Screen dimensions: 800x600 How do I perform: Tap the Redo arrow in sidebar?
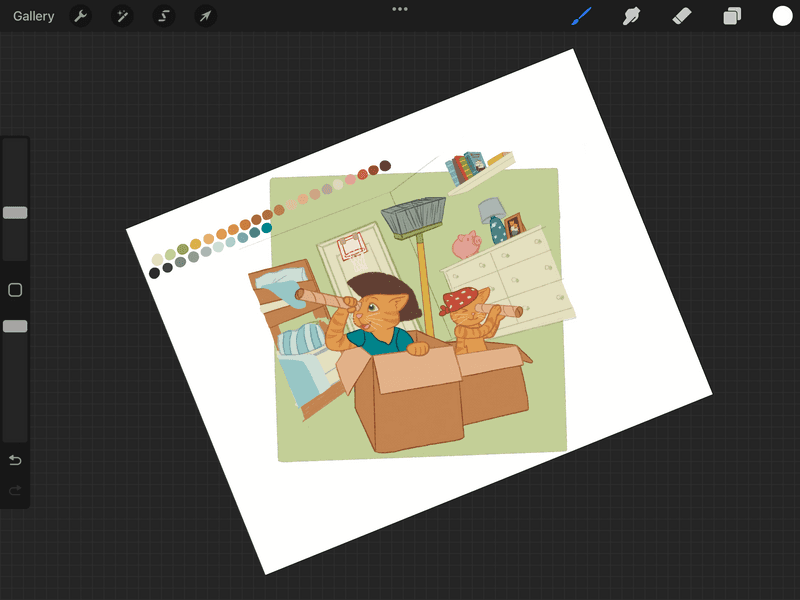click(15, 490)
